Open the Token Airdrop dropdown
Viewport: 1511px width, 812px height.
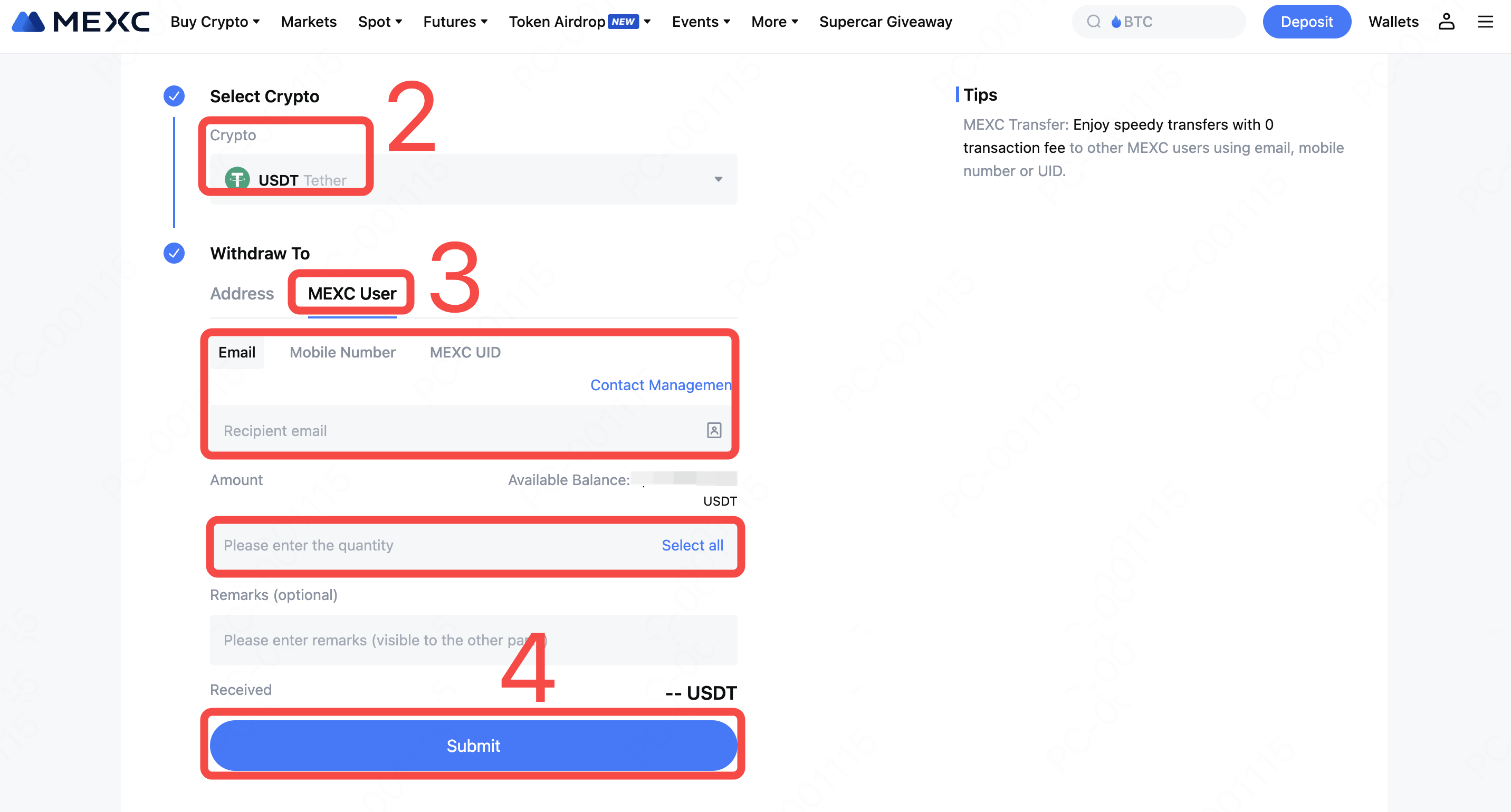(x=579, y=22)
